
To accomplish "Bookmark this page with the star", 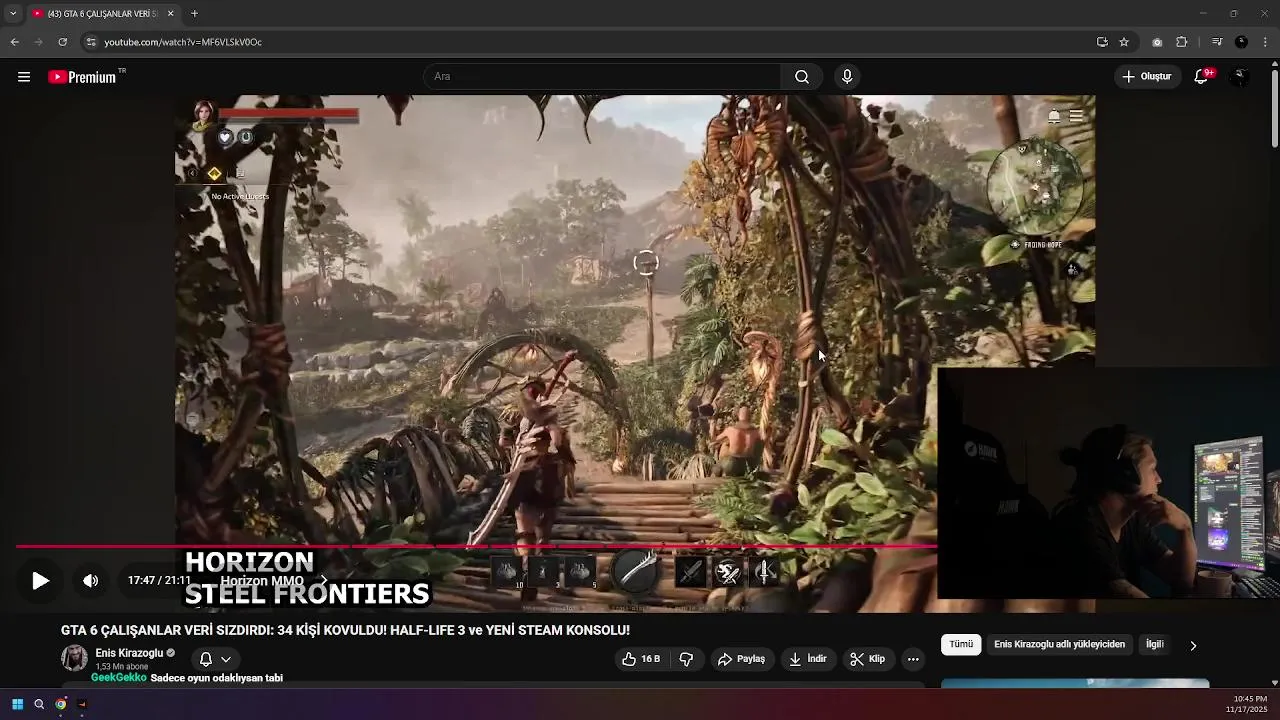I will click(x=1124, y=42).
